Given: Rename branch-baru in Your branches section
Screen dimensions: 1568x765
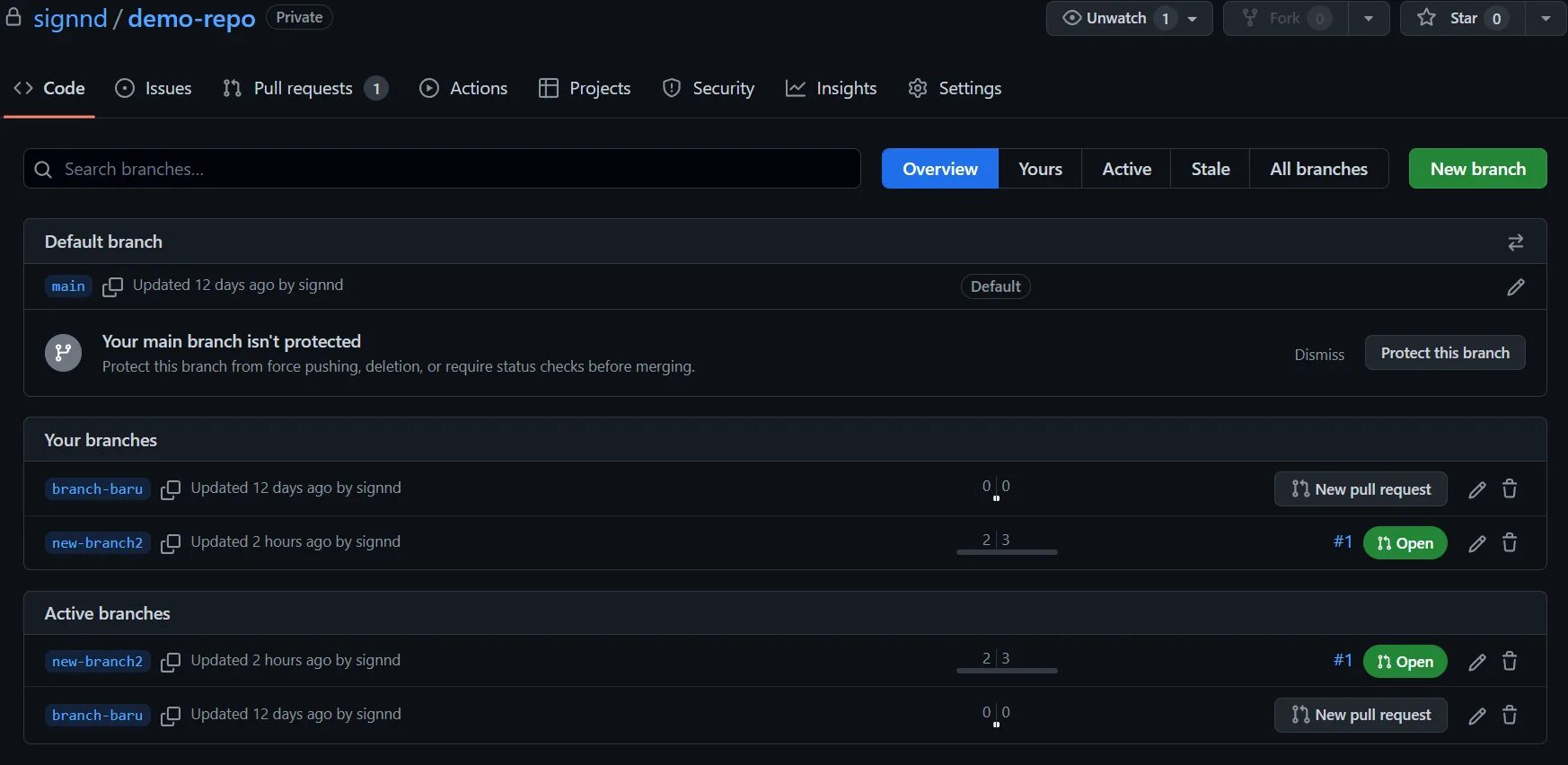Looking at the screenshot, I should click(1477, 489).
